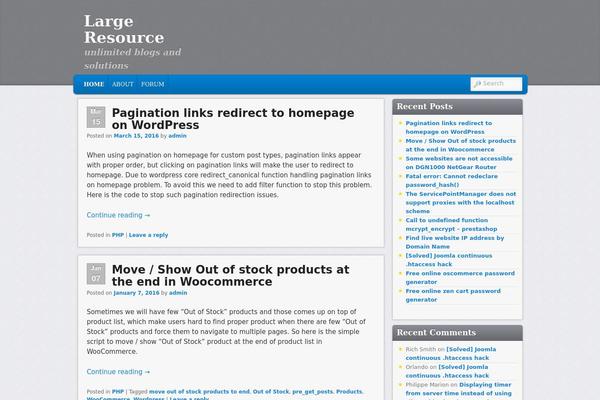Open Rich Smith's comment on Joomla hack
This screenshot has height=400, width=600.
451,353
